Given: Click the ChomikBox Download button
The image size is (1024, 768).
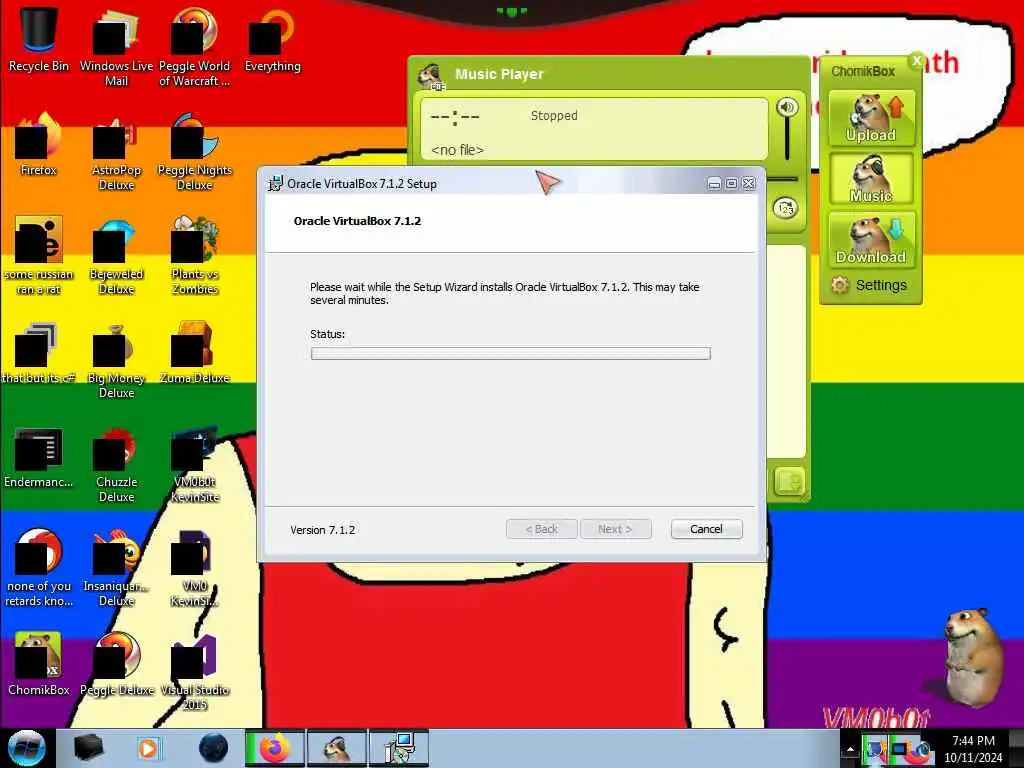Looking at the screenshot, I should click(x=871, y=240).
